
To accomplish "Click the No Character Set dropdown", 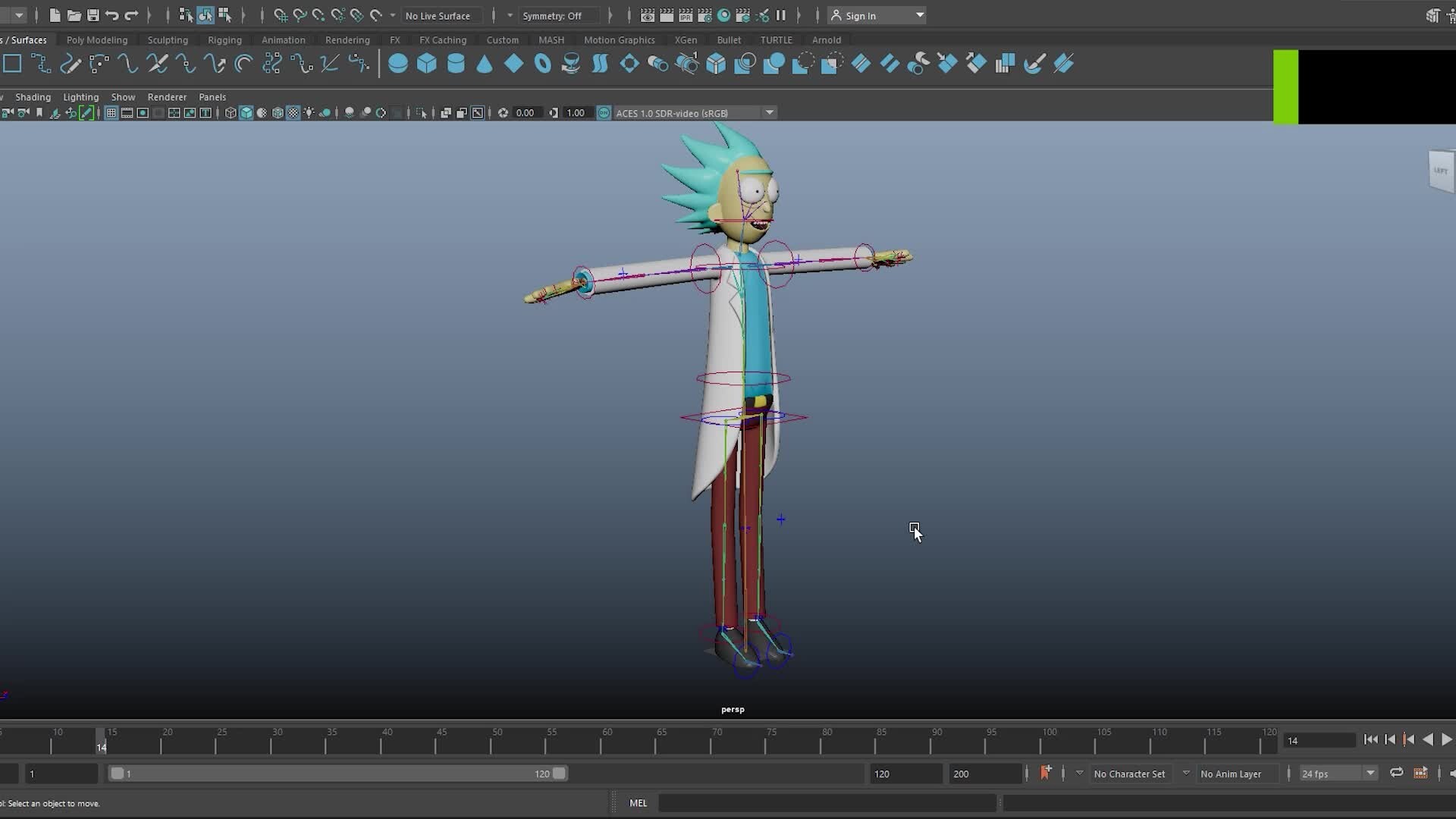I will coord(1130,773).
